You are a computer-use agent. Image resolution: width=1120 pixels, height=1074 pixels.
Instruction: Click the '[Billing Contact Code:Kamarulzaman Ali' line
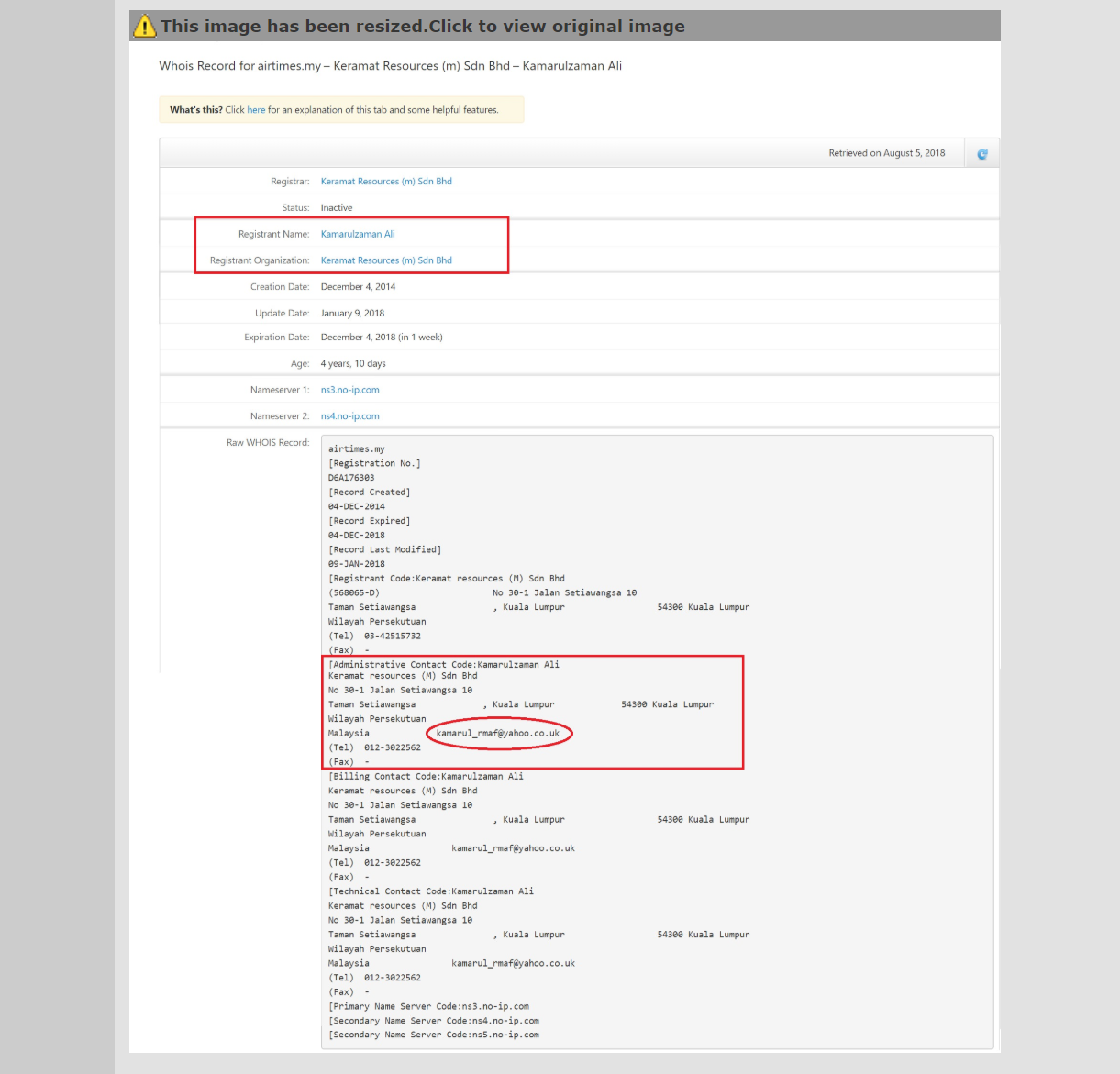click(426, 777)
